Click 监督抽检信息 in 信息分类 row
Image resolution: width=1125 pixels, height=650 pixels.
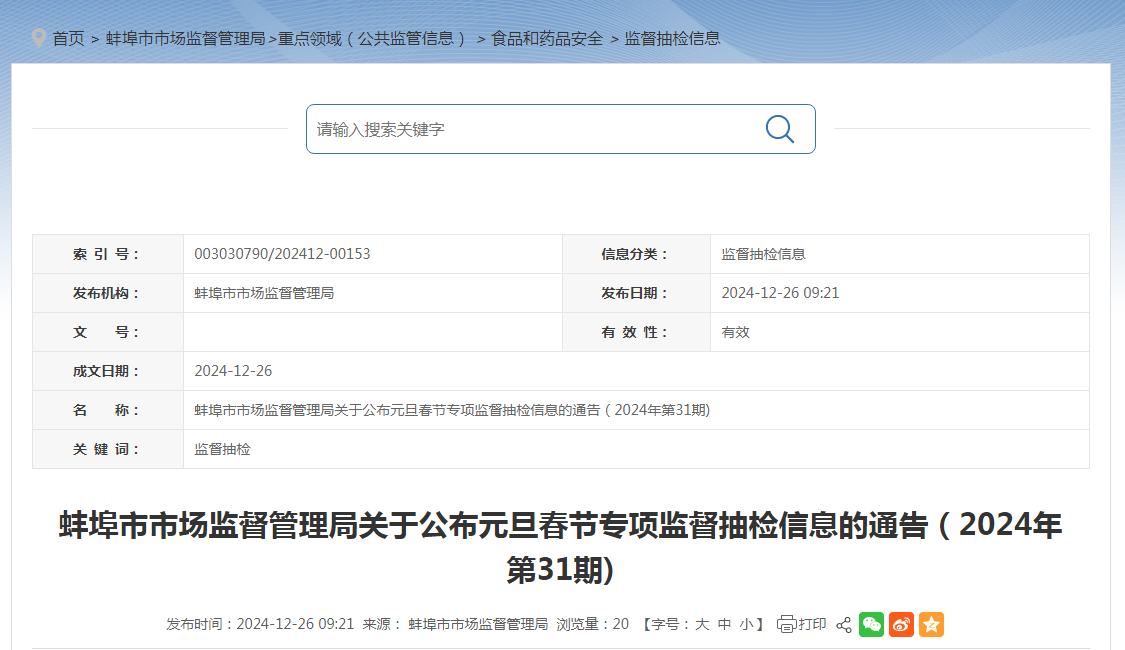click(763, 254)
